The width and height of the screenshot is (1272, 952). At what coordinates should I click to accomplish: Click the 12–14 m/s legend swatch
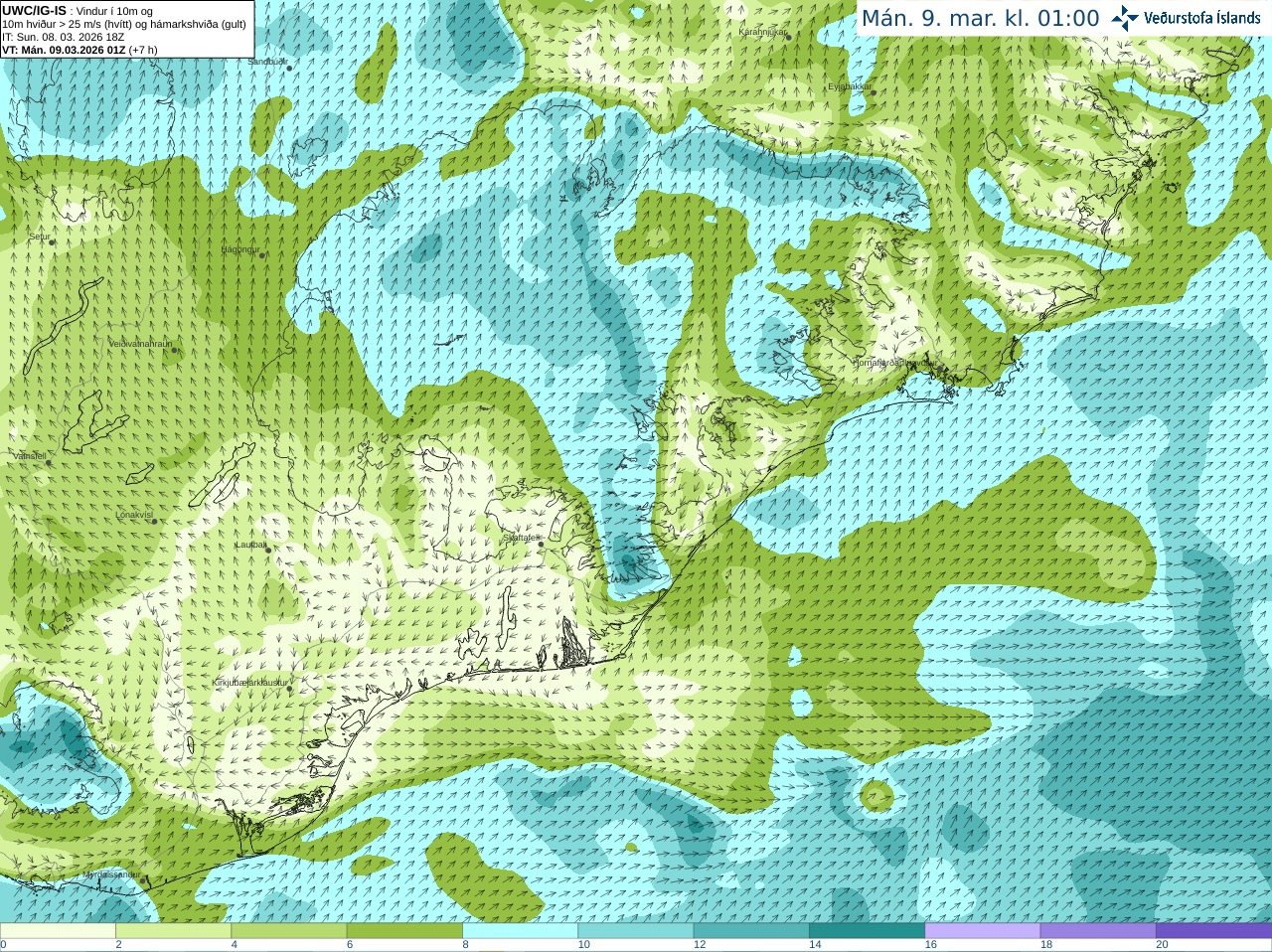(x=751, y=931)
